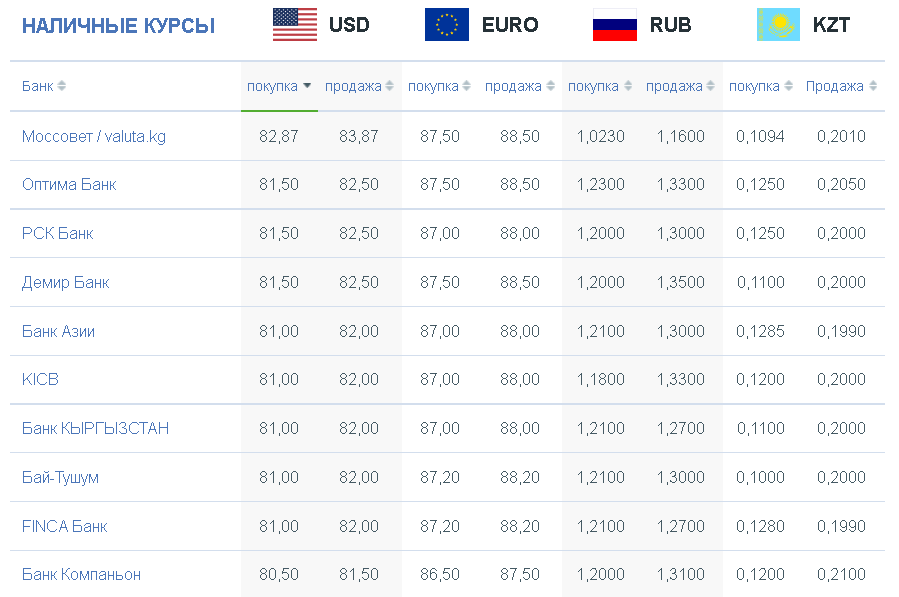This screenshot has width=899, height=597.
Task: Click the USA flag icon
Action: point(295,25)
